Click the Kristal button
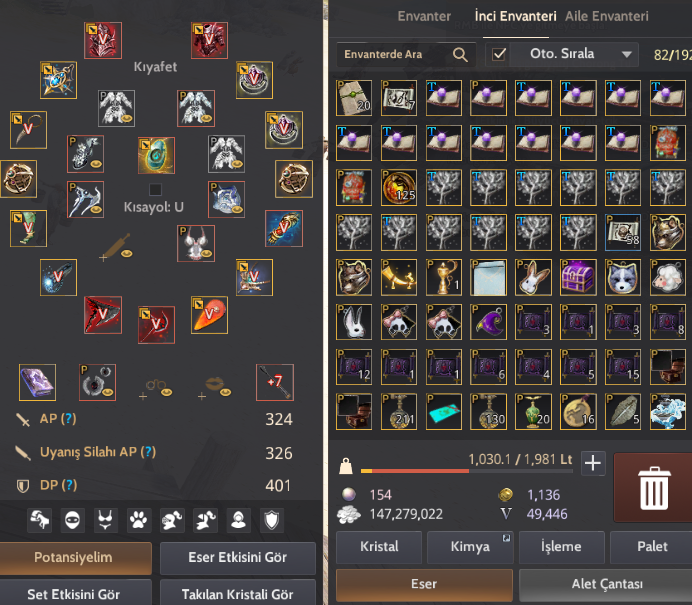The height and width of the screenshot is (605, 692). (379, 547)
